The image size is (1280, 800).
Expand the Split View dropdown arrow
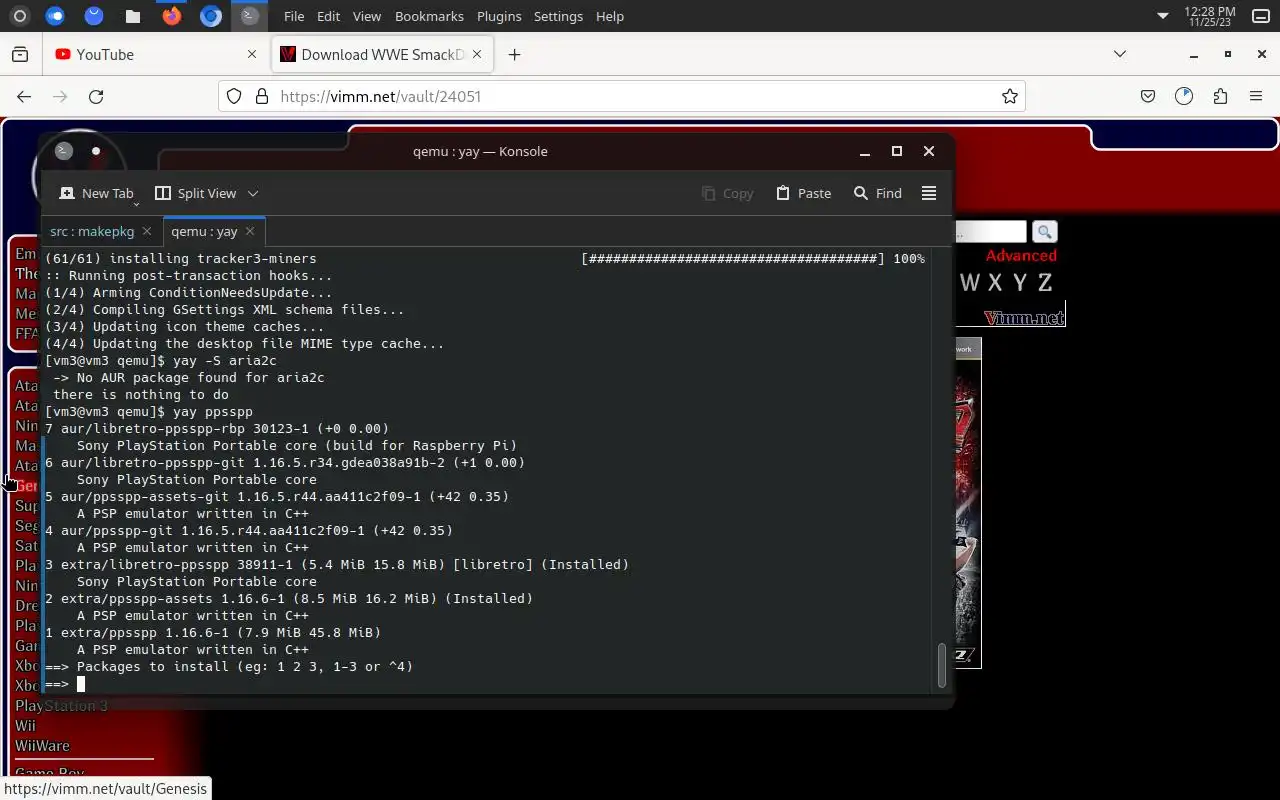(x=253, y=193)
